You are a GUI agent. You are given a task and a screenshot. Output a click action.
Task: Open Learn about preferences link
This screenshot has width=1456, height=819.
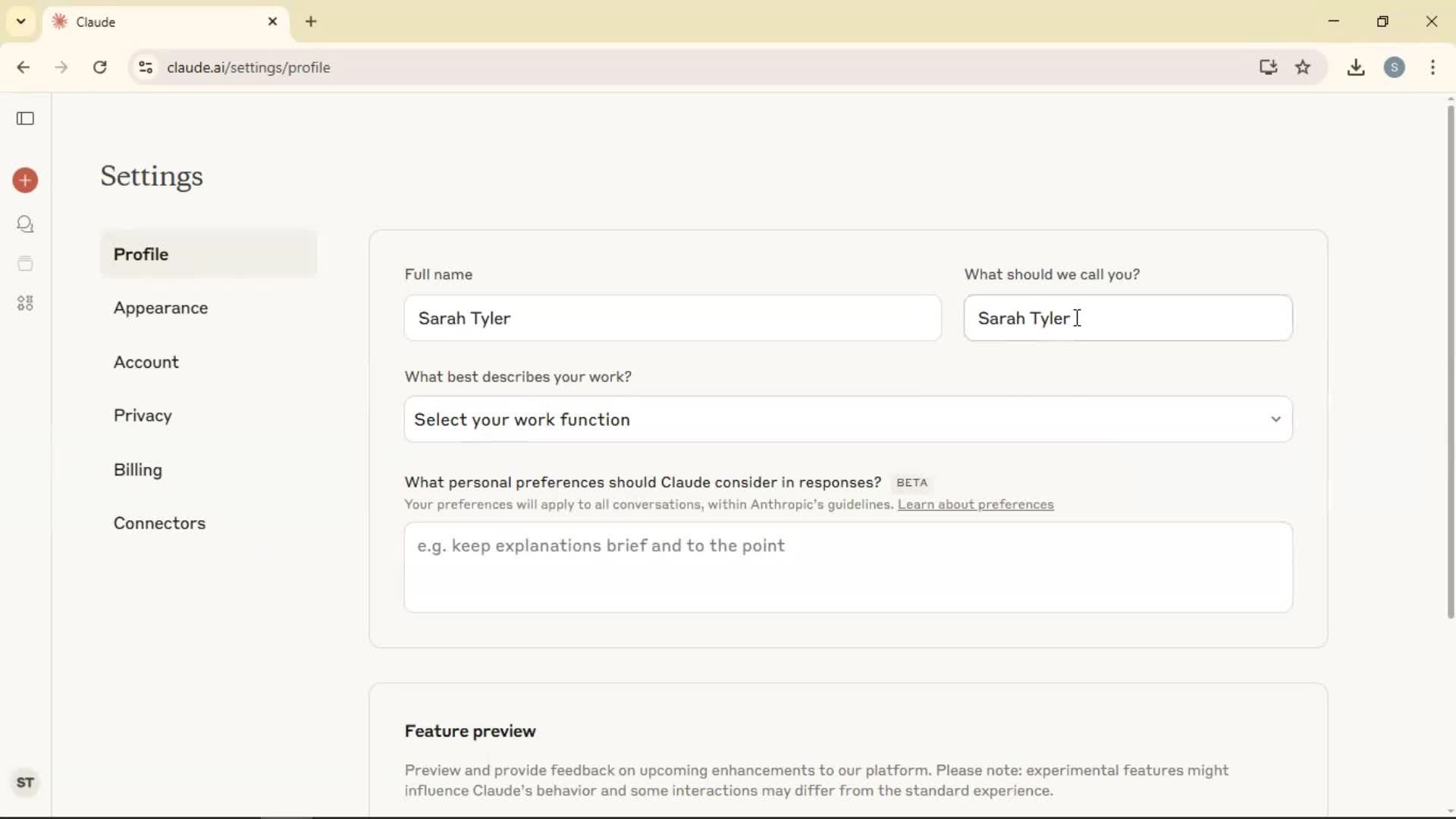click(x=975, y=505)
